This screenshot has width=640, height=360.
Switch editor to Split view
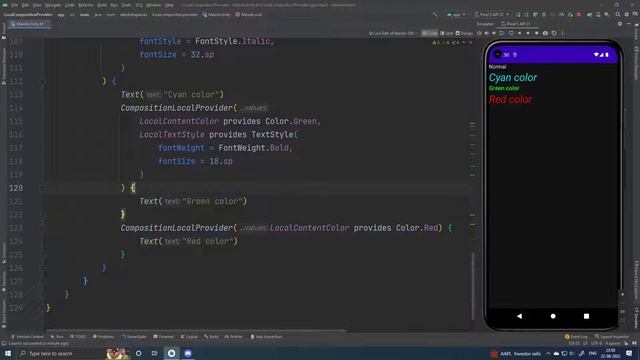click(447, 33)
